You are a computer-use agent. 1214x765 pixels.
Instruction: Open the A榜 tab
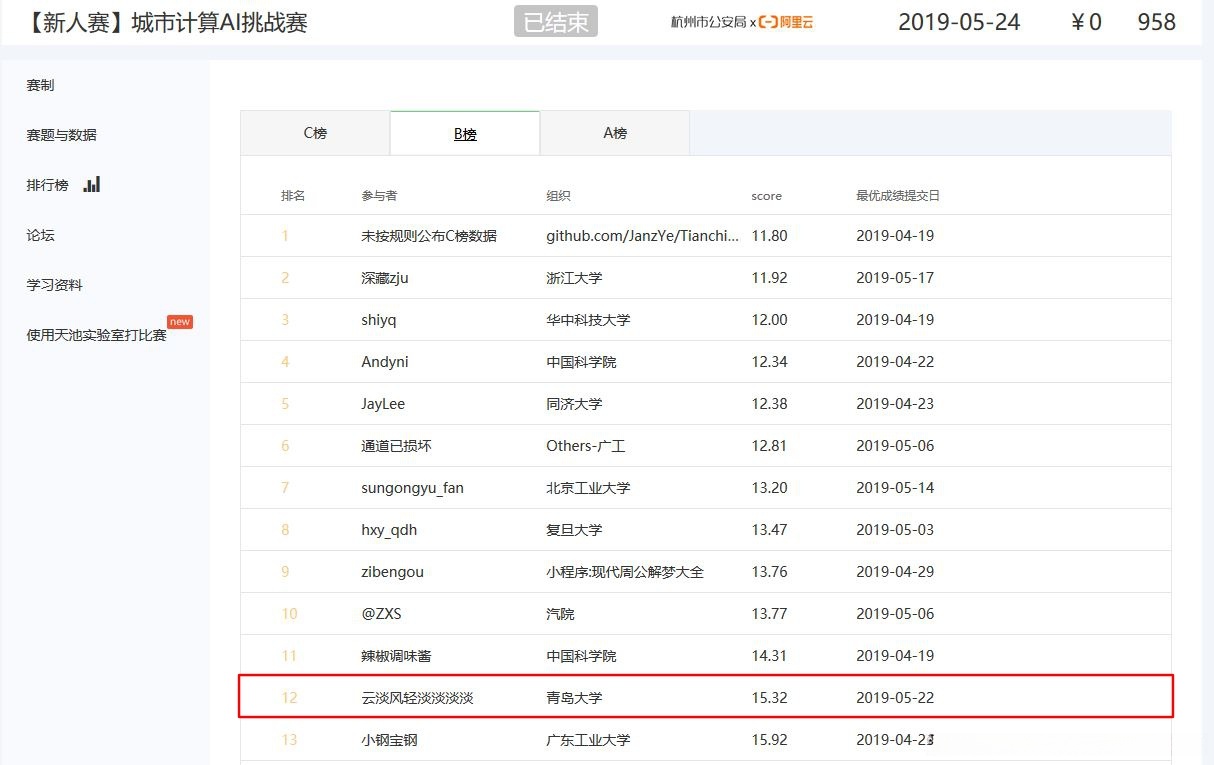click(615, 133)
